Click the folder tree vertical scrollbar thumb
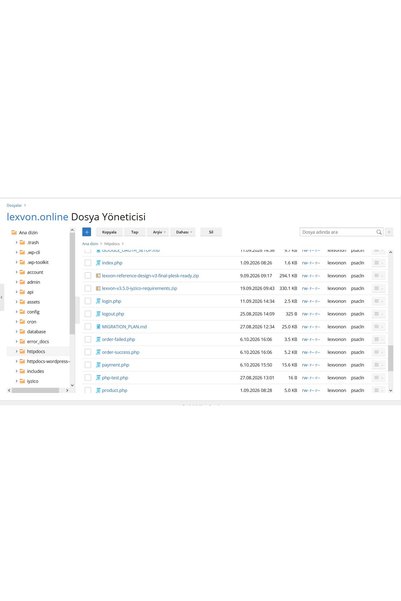 72,284
